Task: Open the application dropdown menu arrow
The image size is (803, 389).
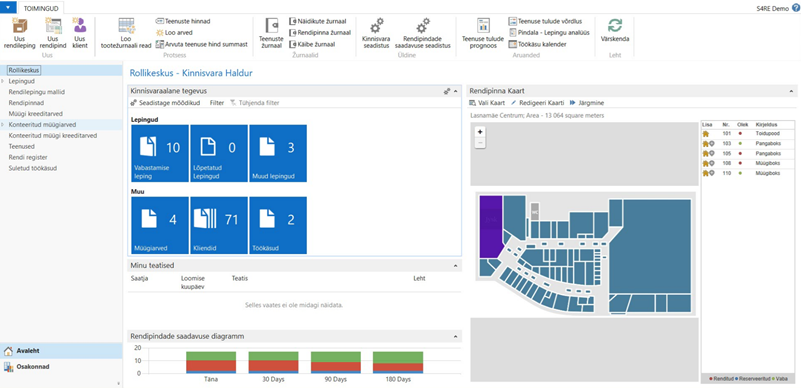Action: point(8,7)
